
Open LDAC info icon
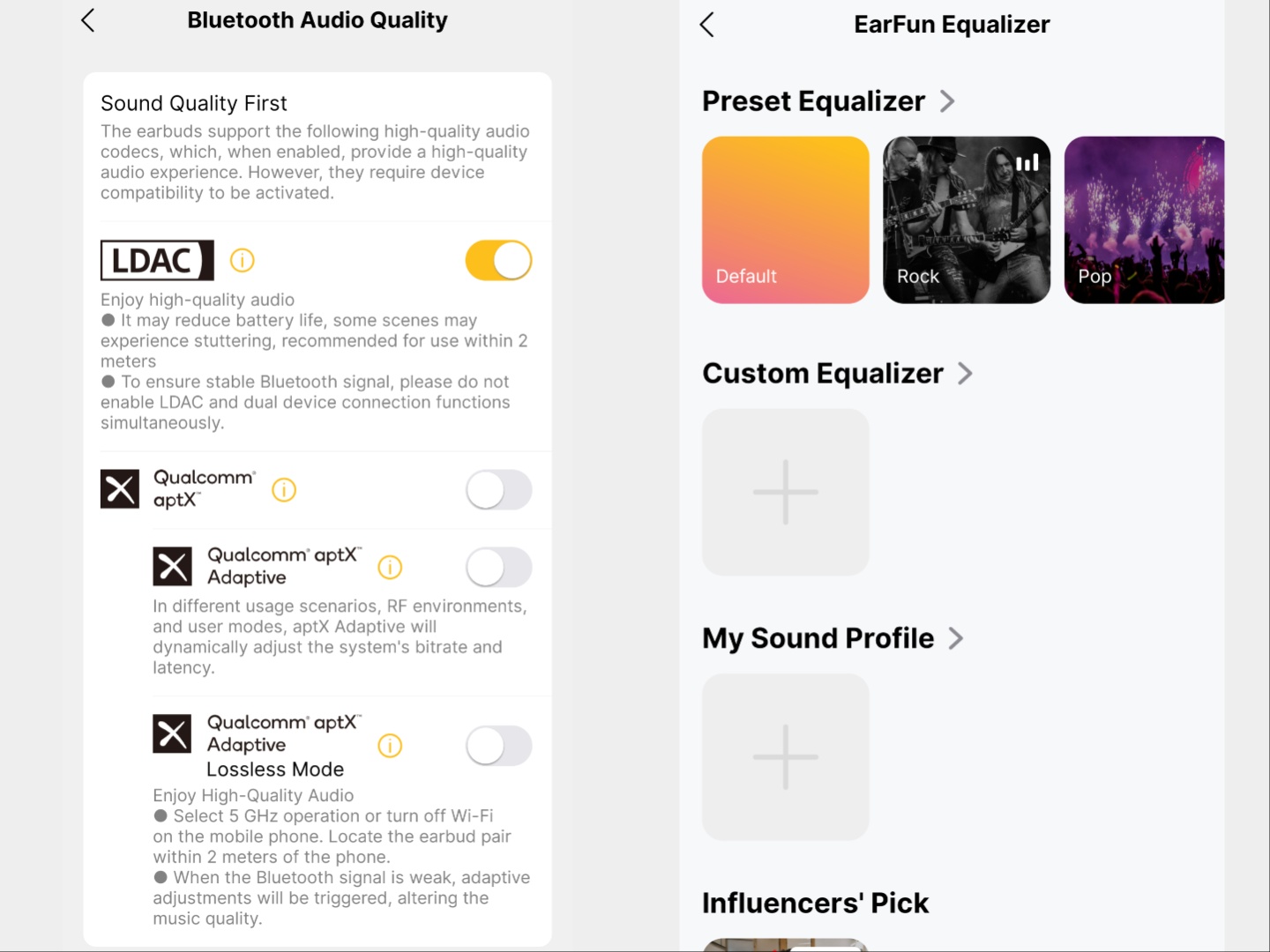242,261
